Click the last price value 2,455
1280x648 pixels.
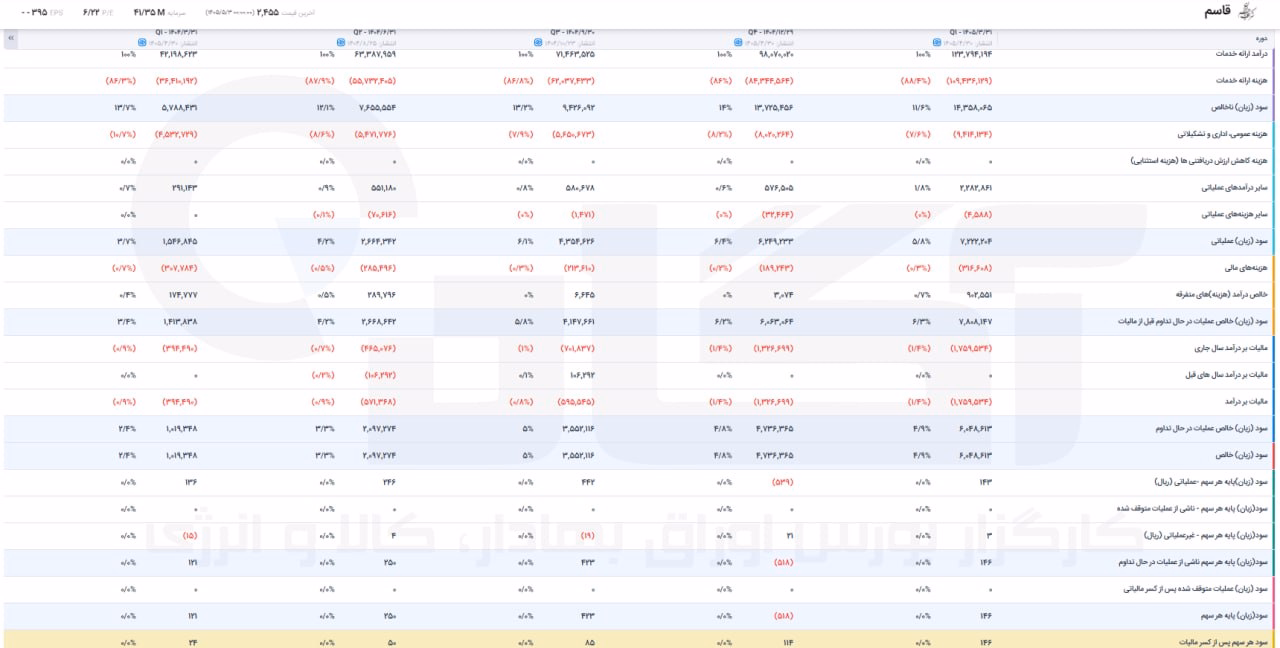tap(267, 12)
